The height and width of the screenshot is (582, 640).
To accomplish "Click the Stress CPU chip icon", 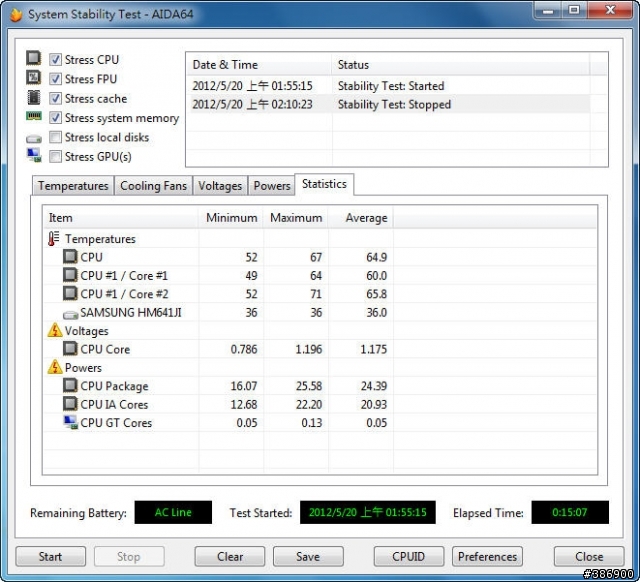I will click(x=33, y=58).
